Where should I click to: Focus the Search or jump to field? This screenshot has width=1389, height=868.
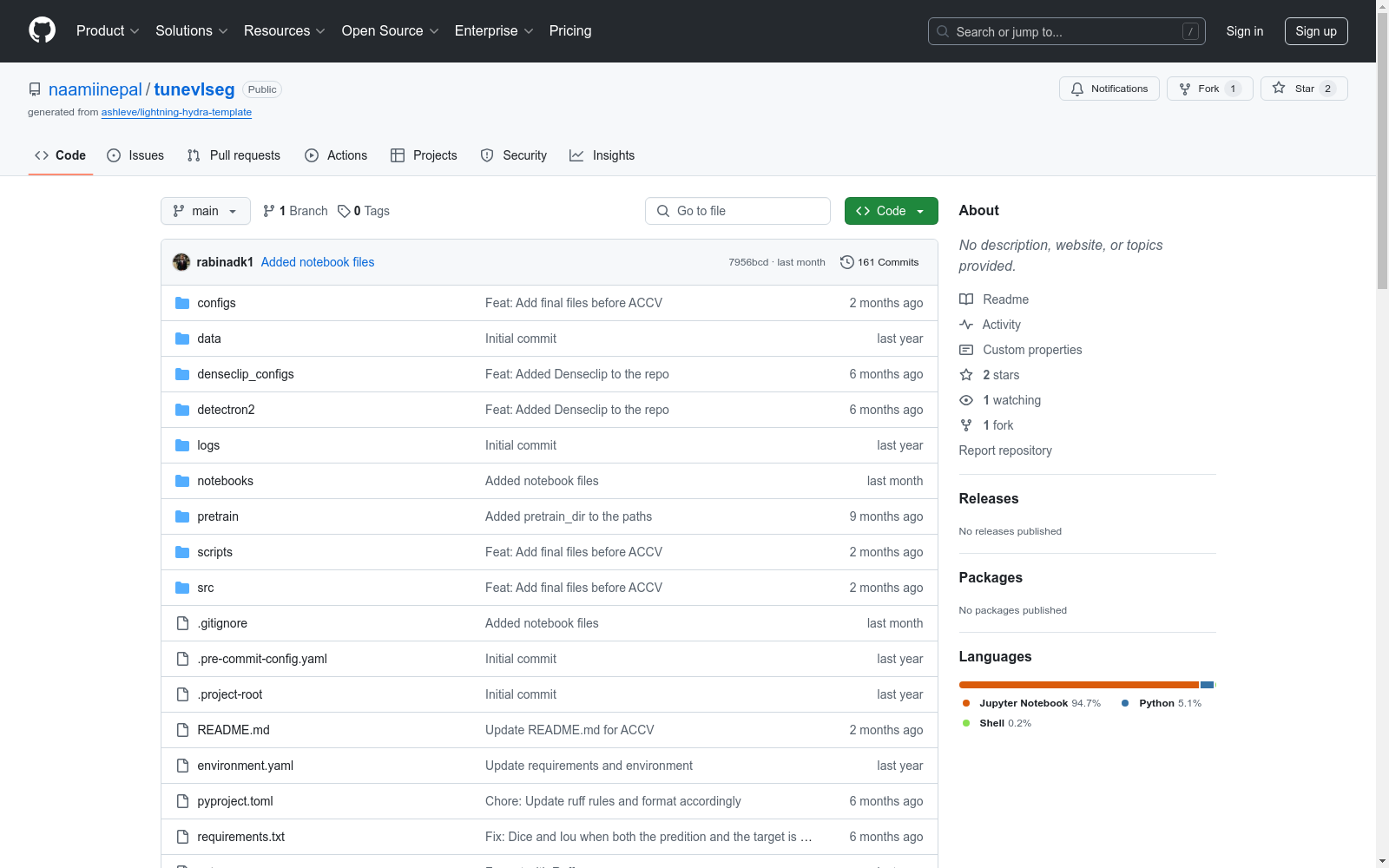(1066, 31)
